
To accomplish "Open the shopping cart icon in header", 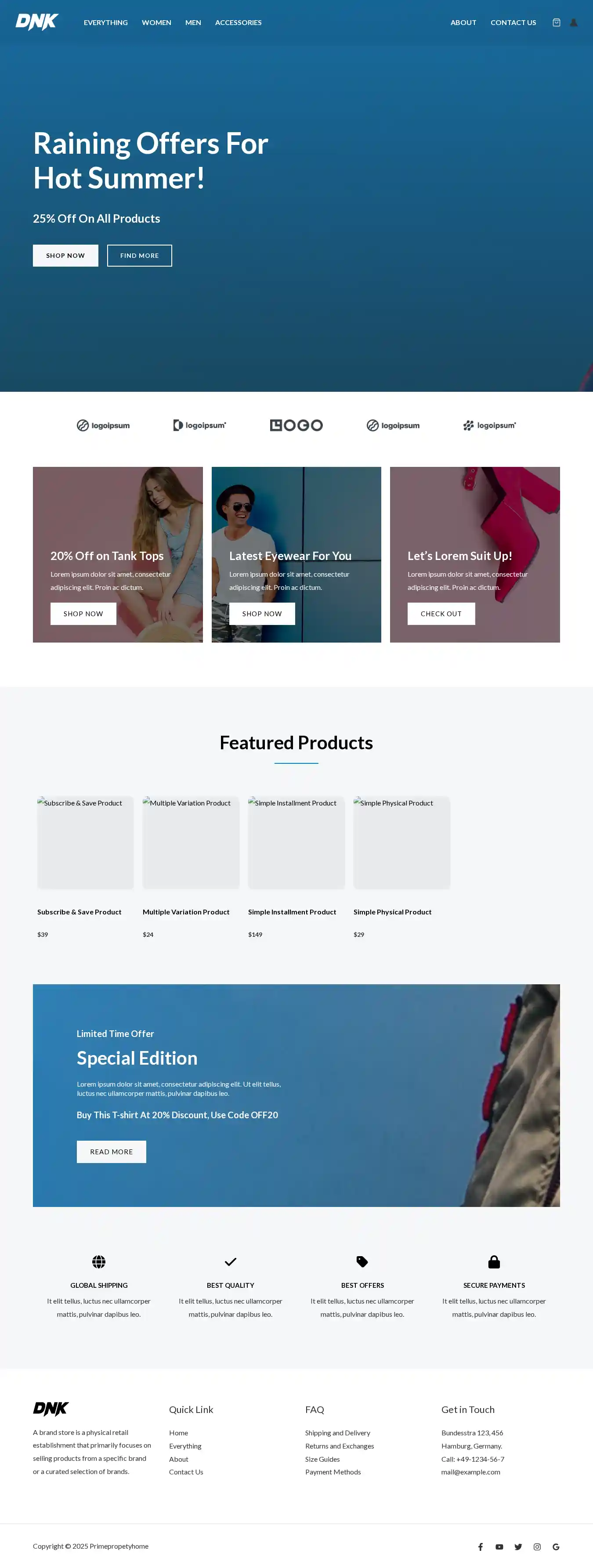I will [556, 22].
